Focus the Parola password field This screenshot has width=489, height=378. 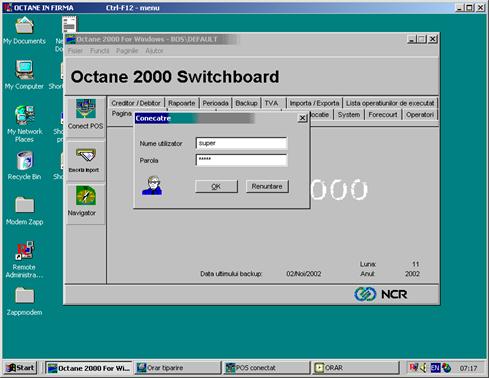coord(241,160)
